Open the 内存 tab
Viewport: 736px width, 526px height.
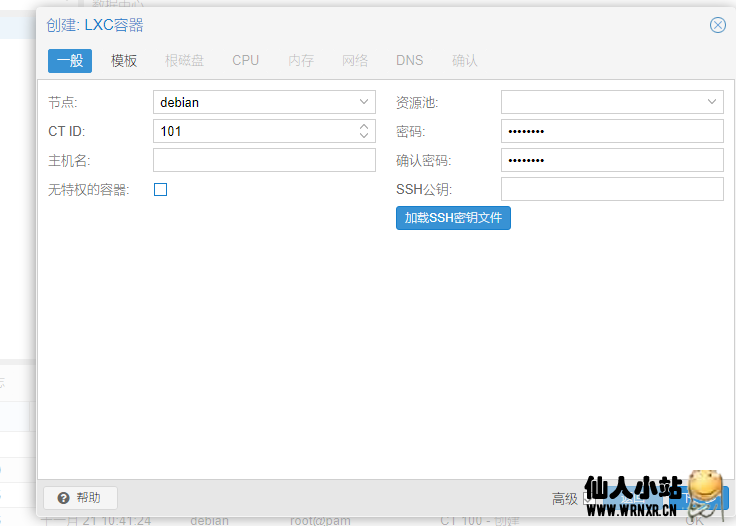(x=301, y=61)
